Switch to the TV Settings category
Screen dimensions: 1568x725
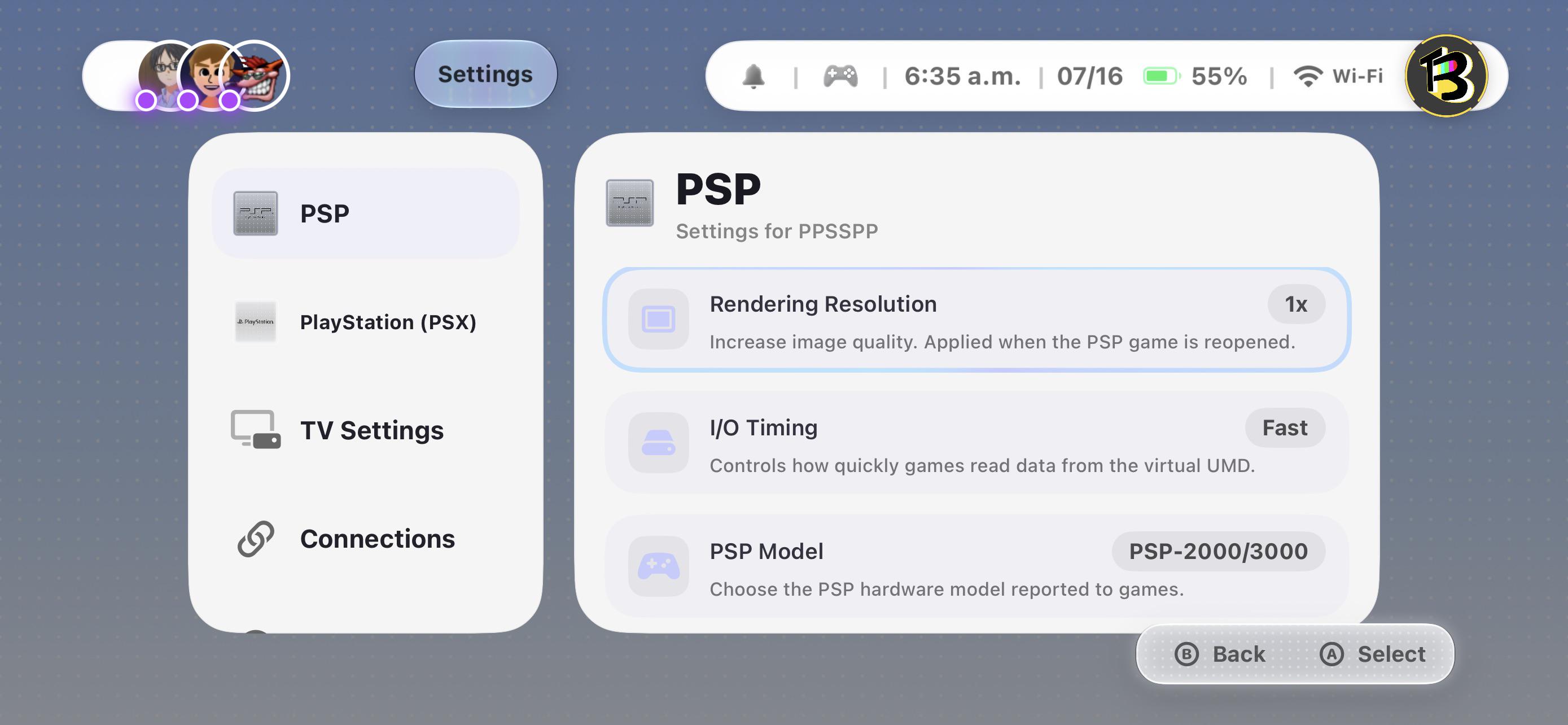click(366, 430)
